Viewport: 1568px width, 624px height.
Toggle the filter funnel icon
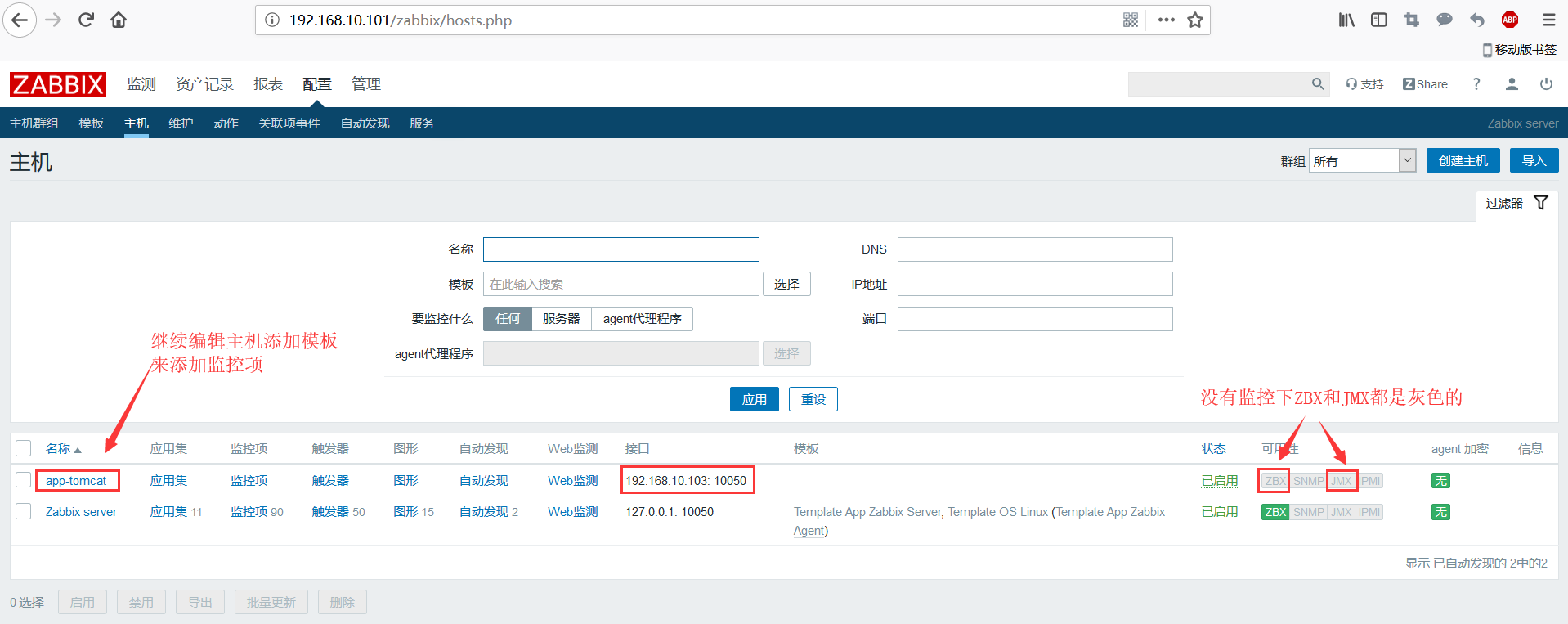pos(1541,203)
